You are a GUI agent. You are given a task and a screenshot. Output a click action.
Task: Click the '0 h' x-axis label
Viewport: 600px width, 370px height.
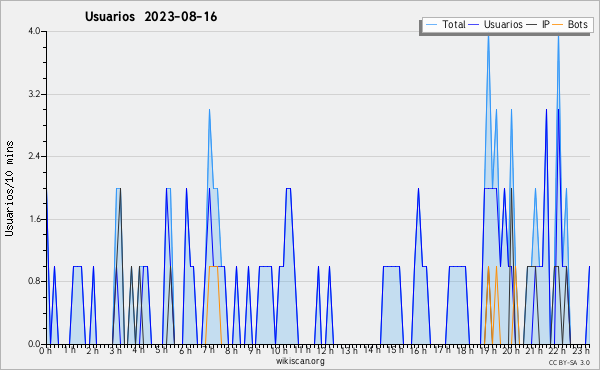click(x=45, y=351)
